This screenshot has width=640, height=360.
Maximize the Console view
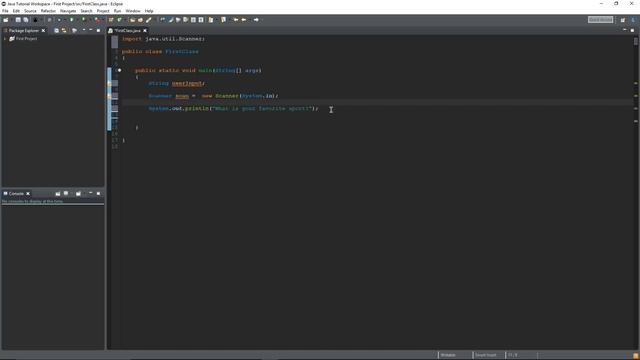click(98, 193)
